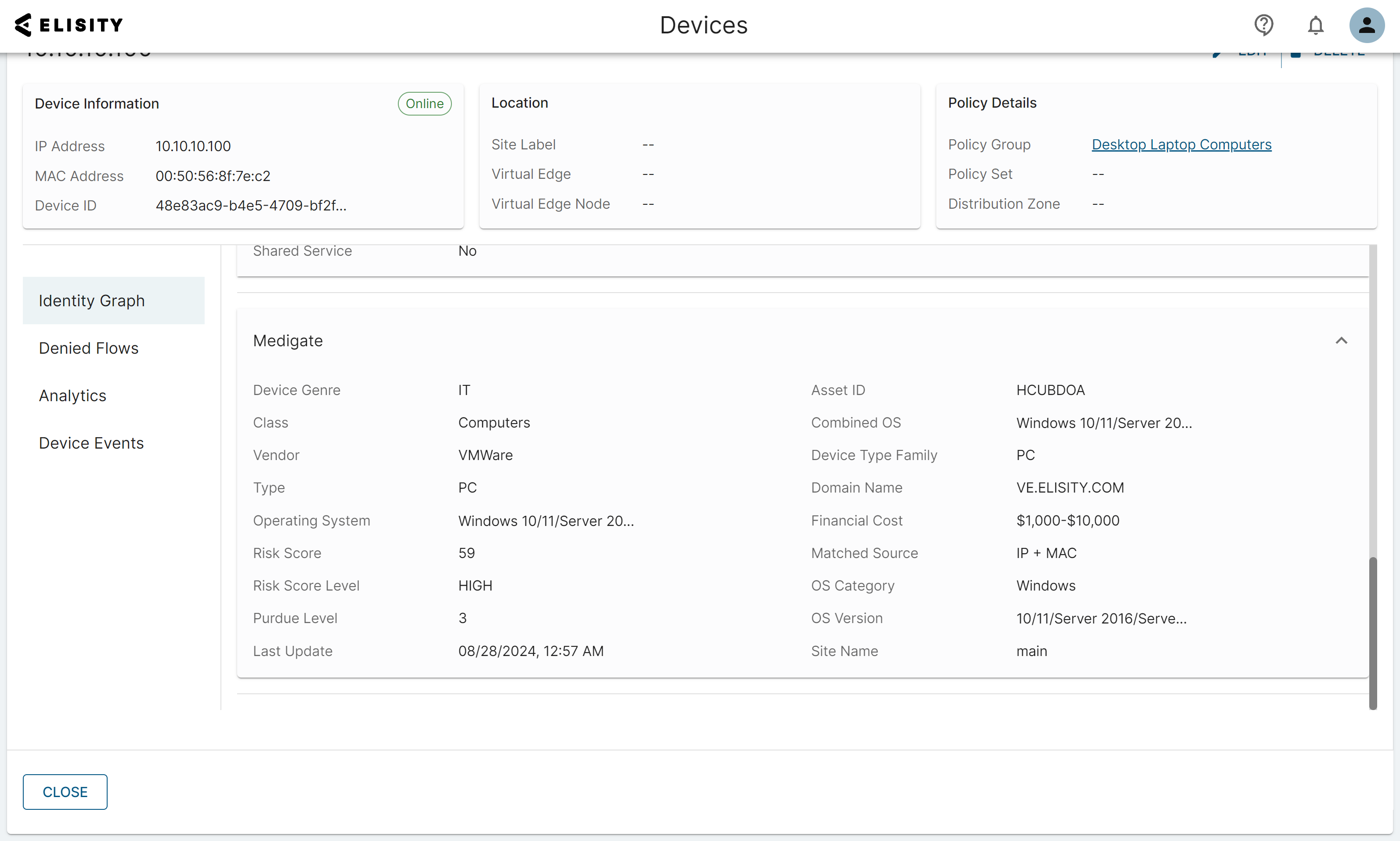
Task: Click the Operating System value text
Action: coord(546,521)
